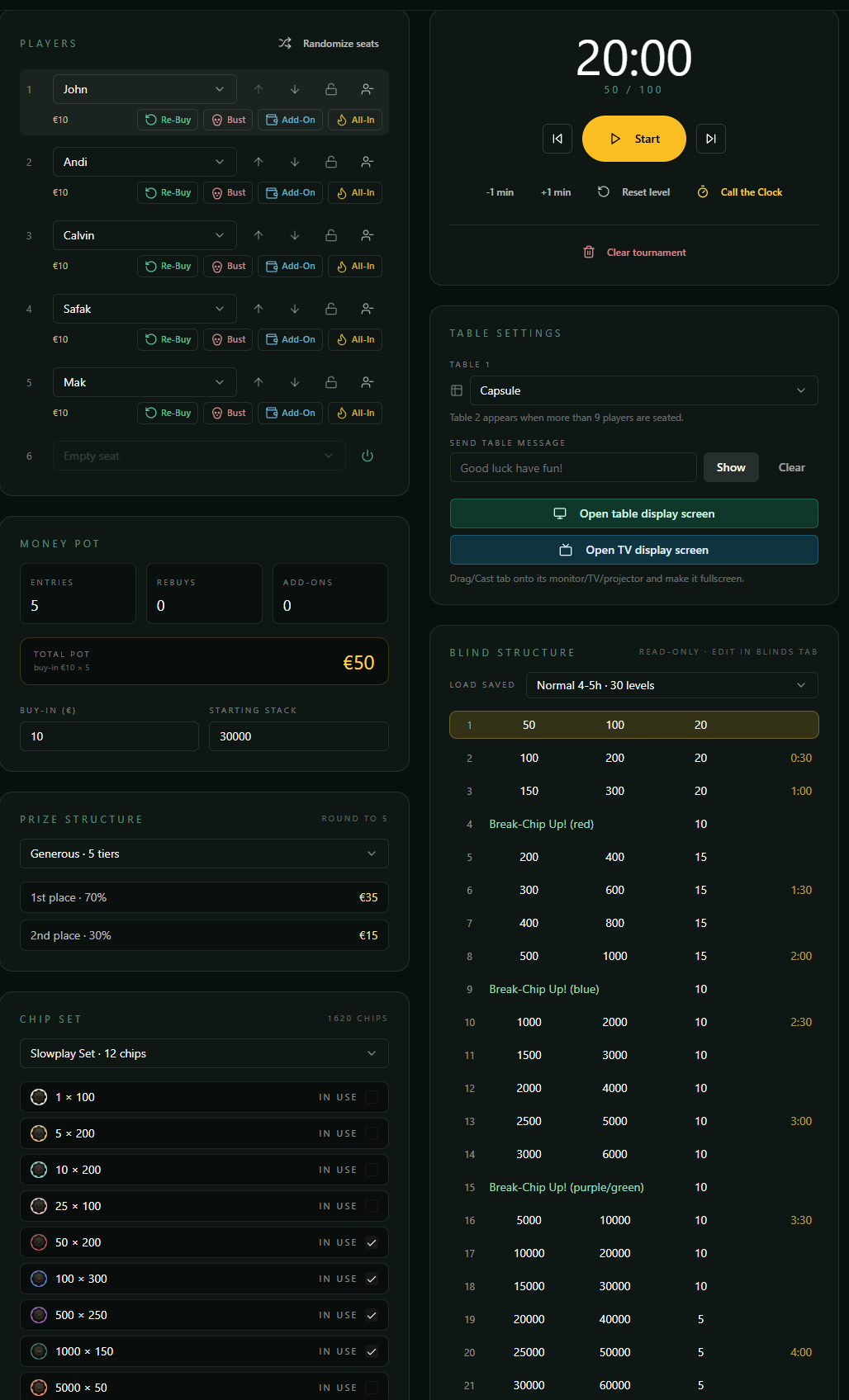Move Andi up one seat
Screen dimensions: 849x1400
[258, 162]
